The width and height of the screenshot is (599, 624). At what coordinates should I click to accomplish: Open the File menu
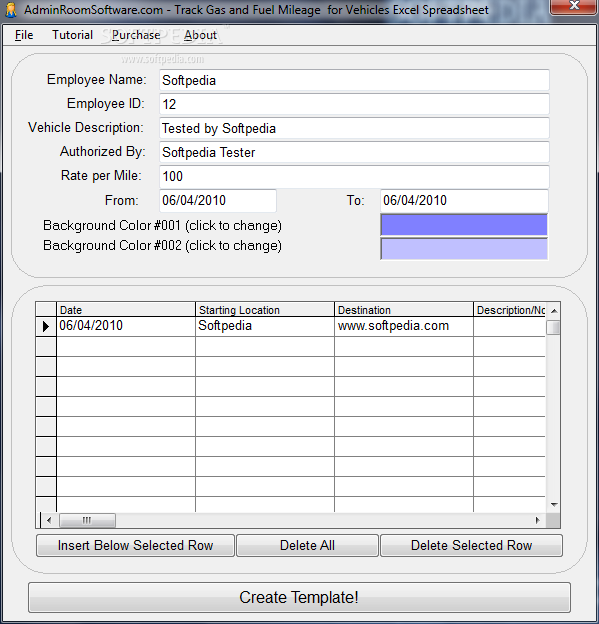click(x=24, y=35)
